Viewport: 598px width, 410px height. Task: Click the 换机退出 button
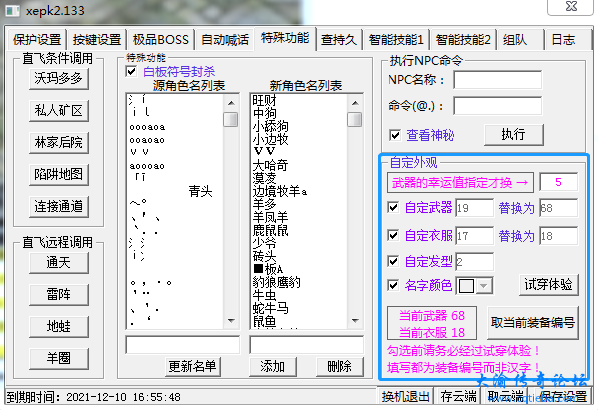[405, 397]
